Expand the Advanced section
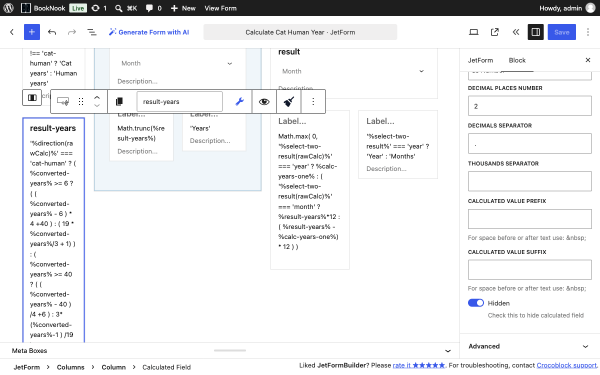Screen dimensions: 600x375 point(530,346)
